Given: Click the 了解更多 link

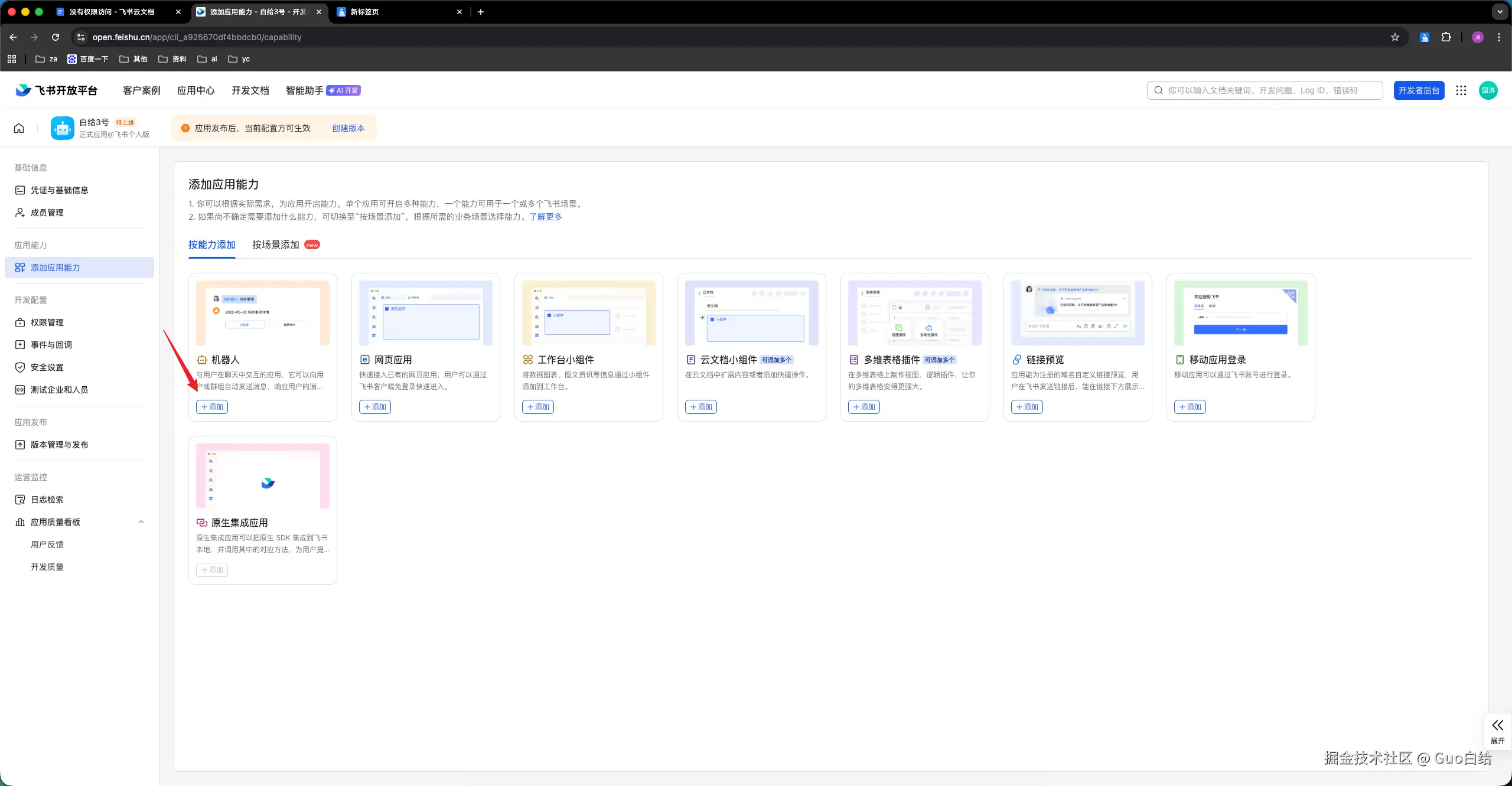Looking at the screenshot, I should click(546, 217).
